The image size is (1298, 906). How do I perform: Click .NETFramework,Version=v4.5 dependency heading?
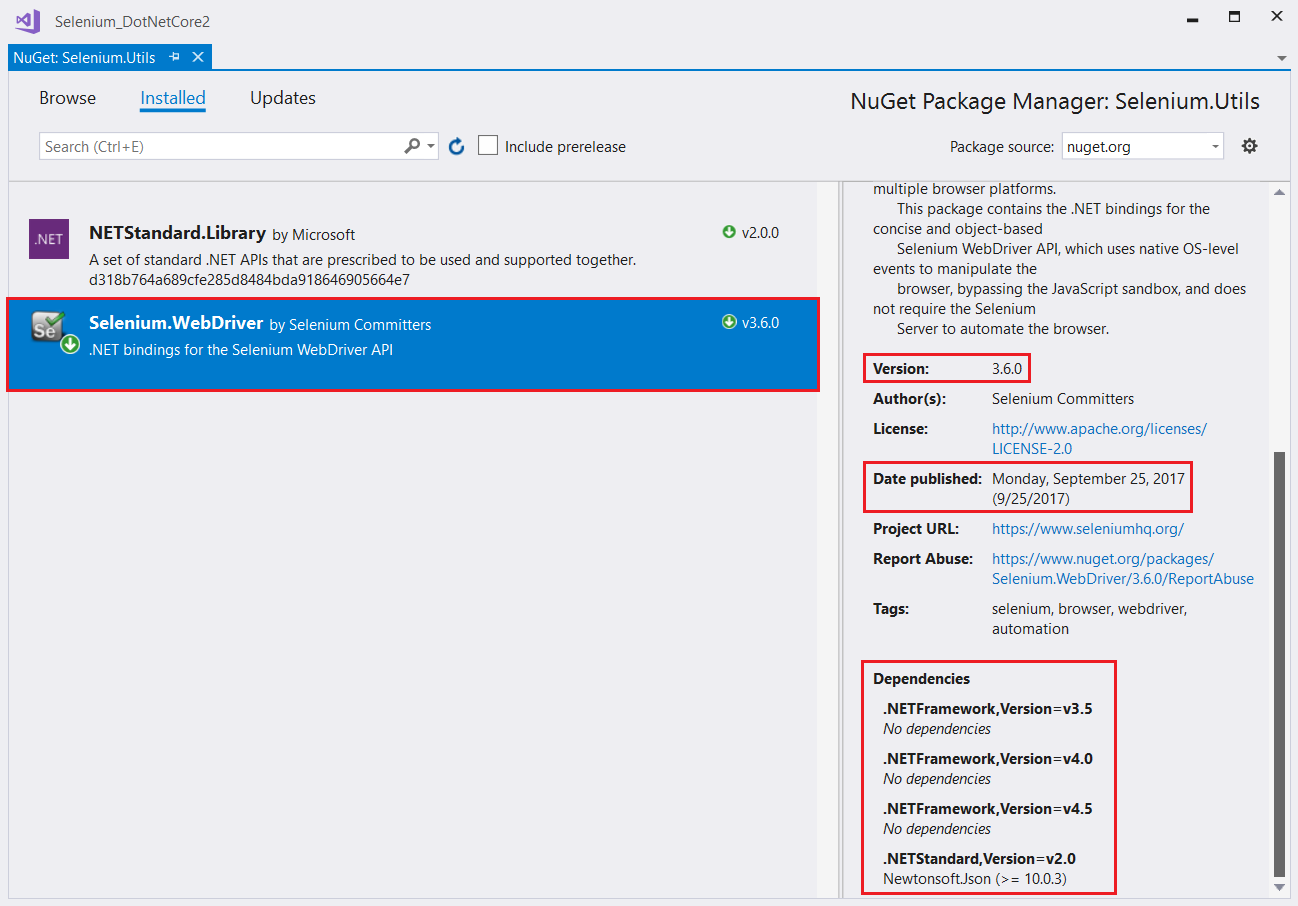[987, 808]
